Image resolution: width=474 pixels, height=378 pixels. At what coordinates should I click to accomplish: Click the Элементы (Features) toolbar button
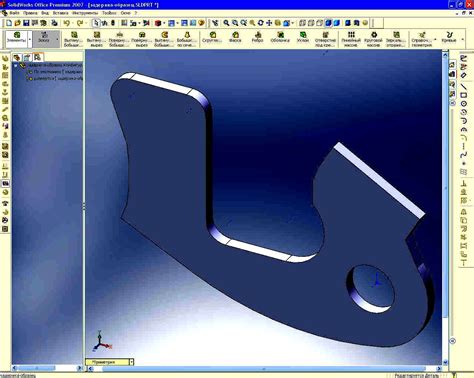tap(16, 39)
